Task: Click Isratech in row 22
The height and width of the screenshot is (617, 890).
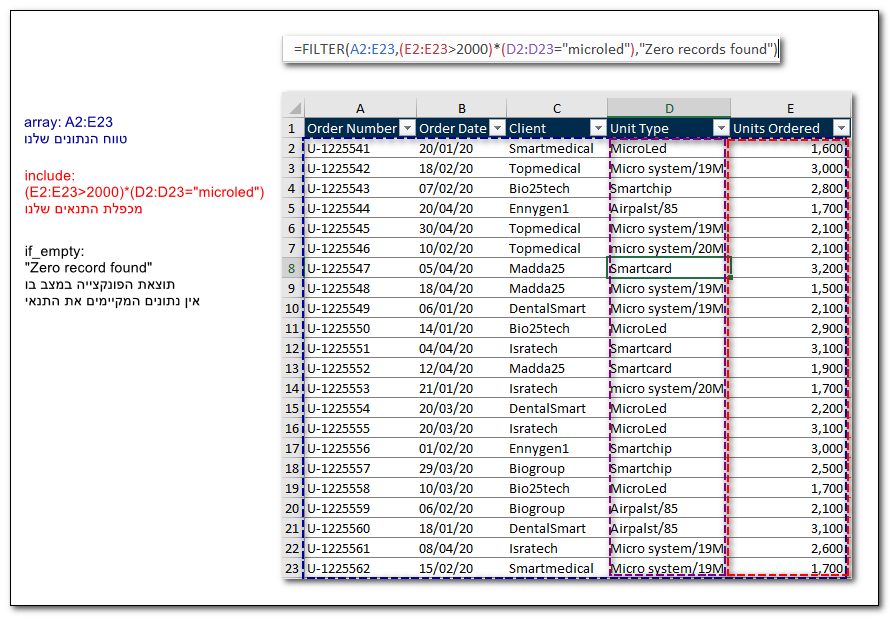Action: (x=557, y=548)
